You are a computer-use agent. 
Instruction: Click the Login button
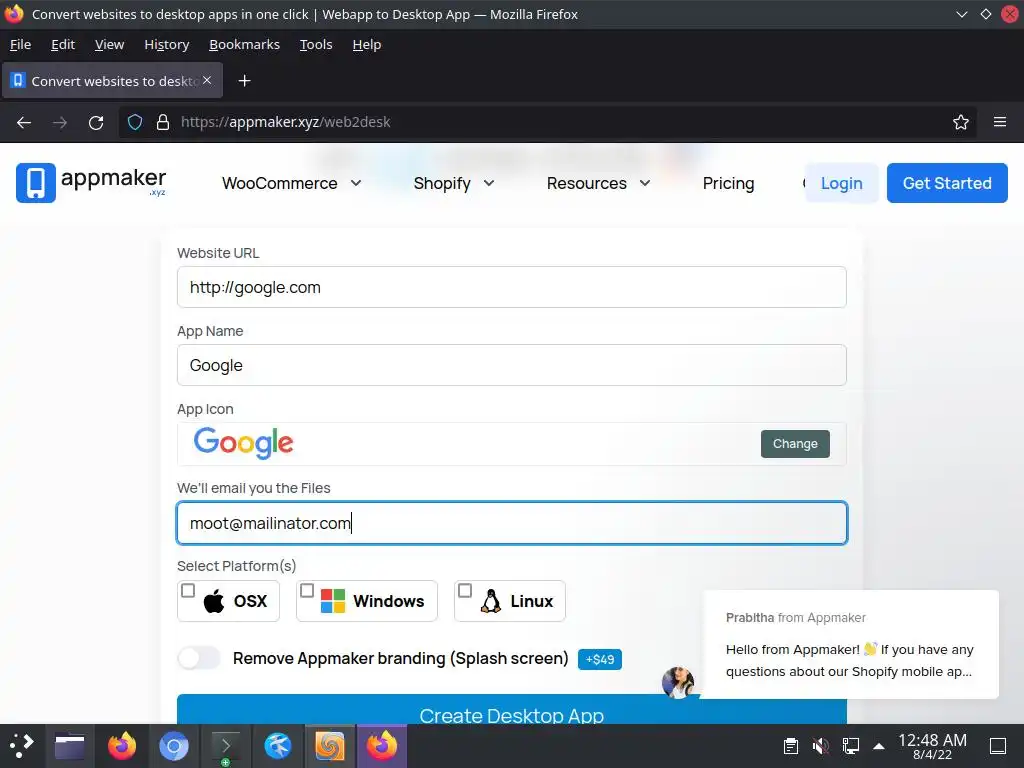coord(841,184)
